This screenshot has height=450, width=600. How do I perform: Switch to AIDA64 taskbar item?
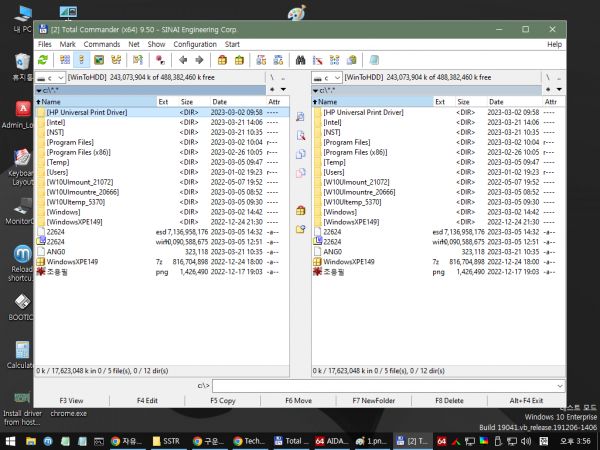[x=331, y=441]
